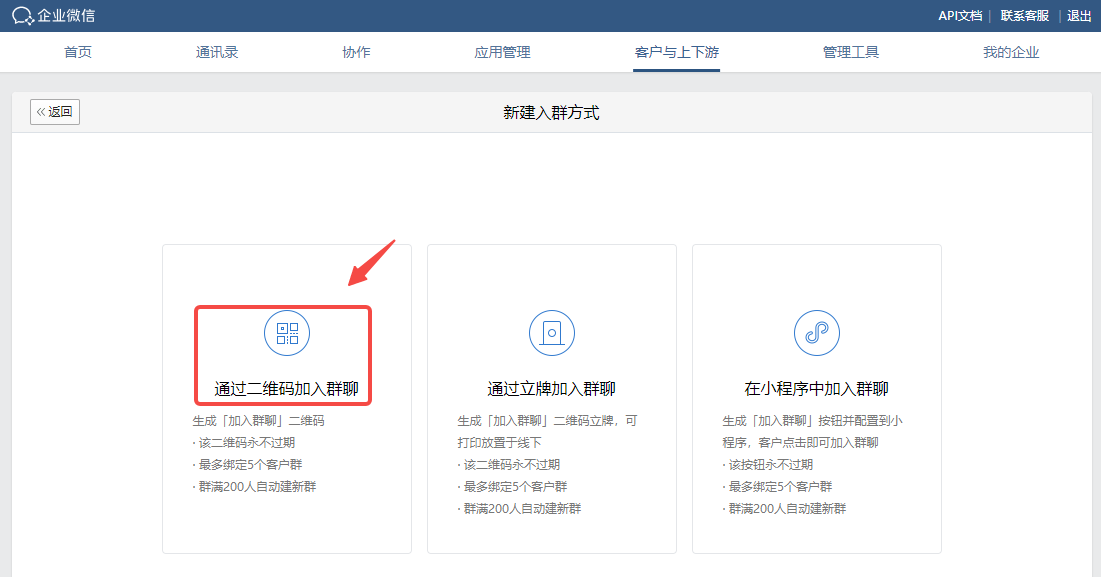This screenshot has width=1101, height=577.
Task: Open the 管理工具 tab
Action: [851, 52]
